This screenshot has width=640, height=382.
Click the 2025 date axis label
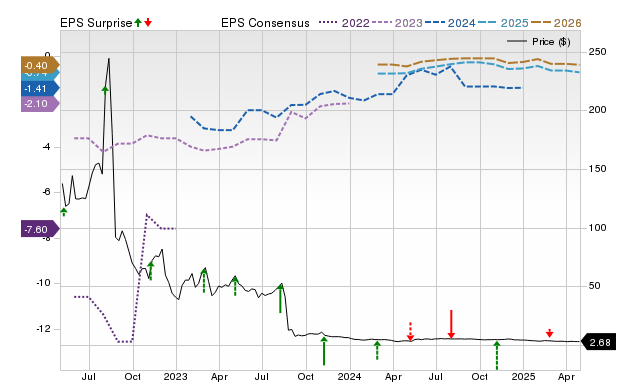click(x=523, y=376)
